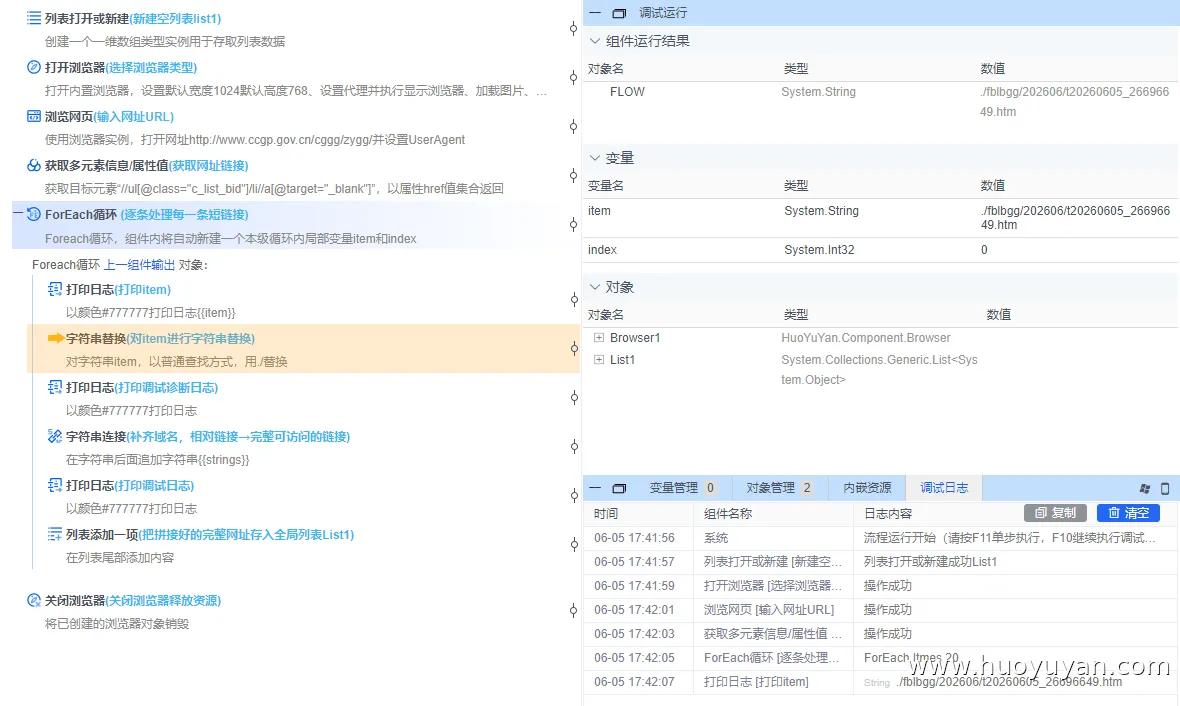Click the 日志内容 column header

click(x=887, y=513)
